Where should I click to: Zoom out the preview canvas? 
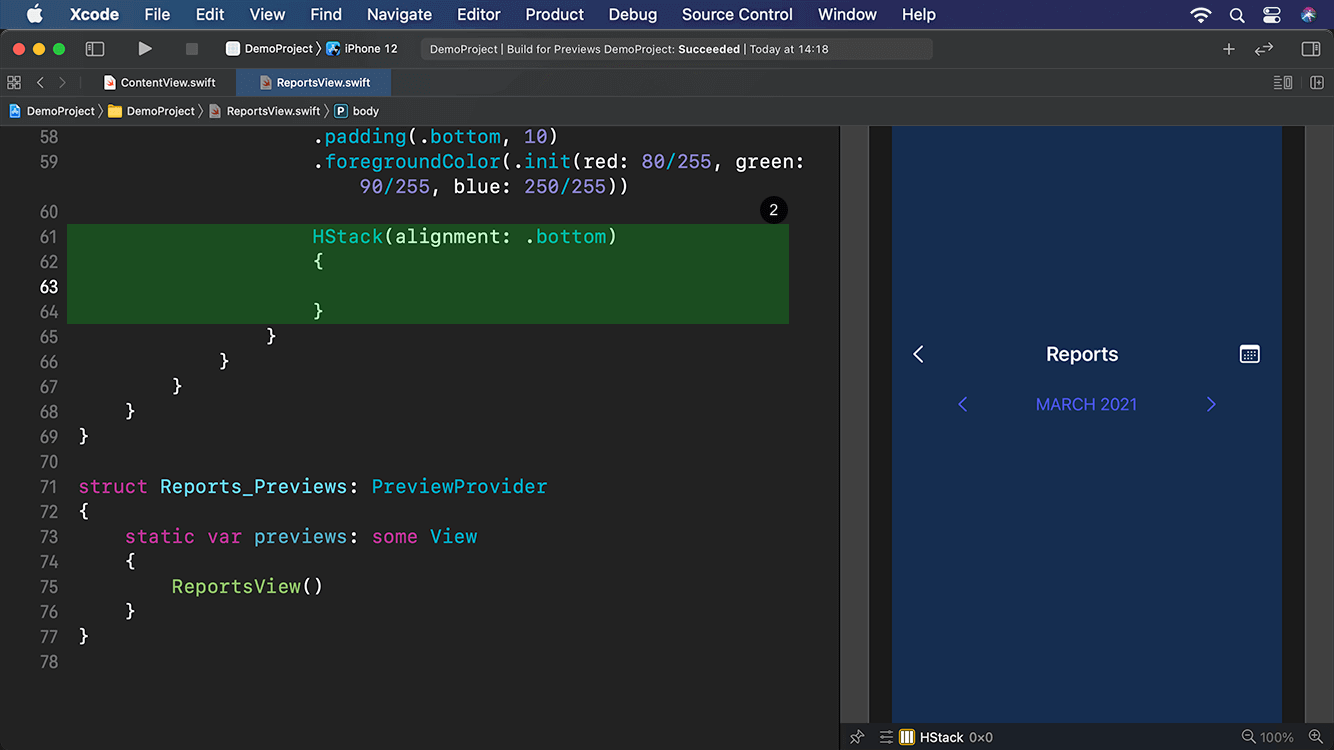1248,737
